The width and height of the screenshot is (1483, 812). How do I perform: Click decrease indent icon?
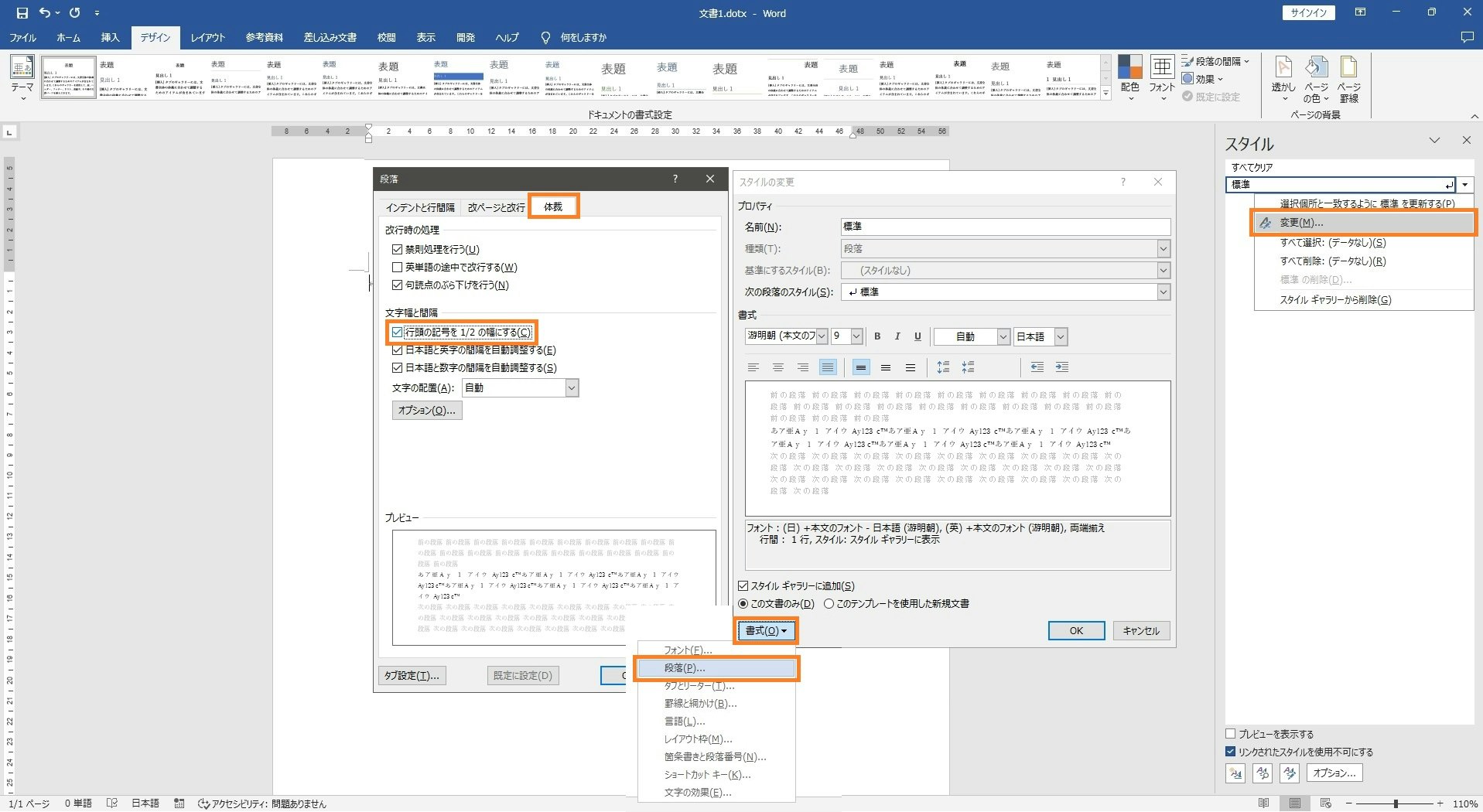point(1037,367)
